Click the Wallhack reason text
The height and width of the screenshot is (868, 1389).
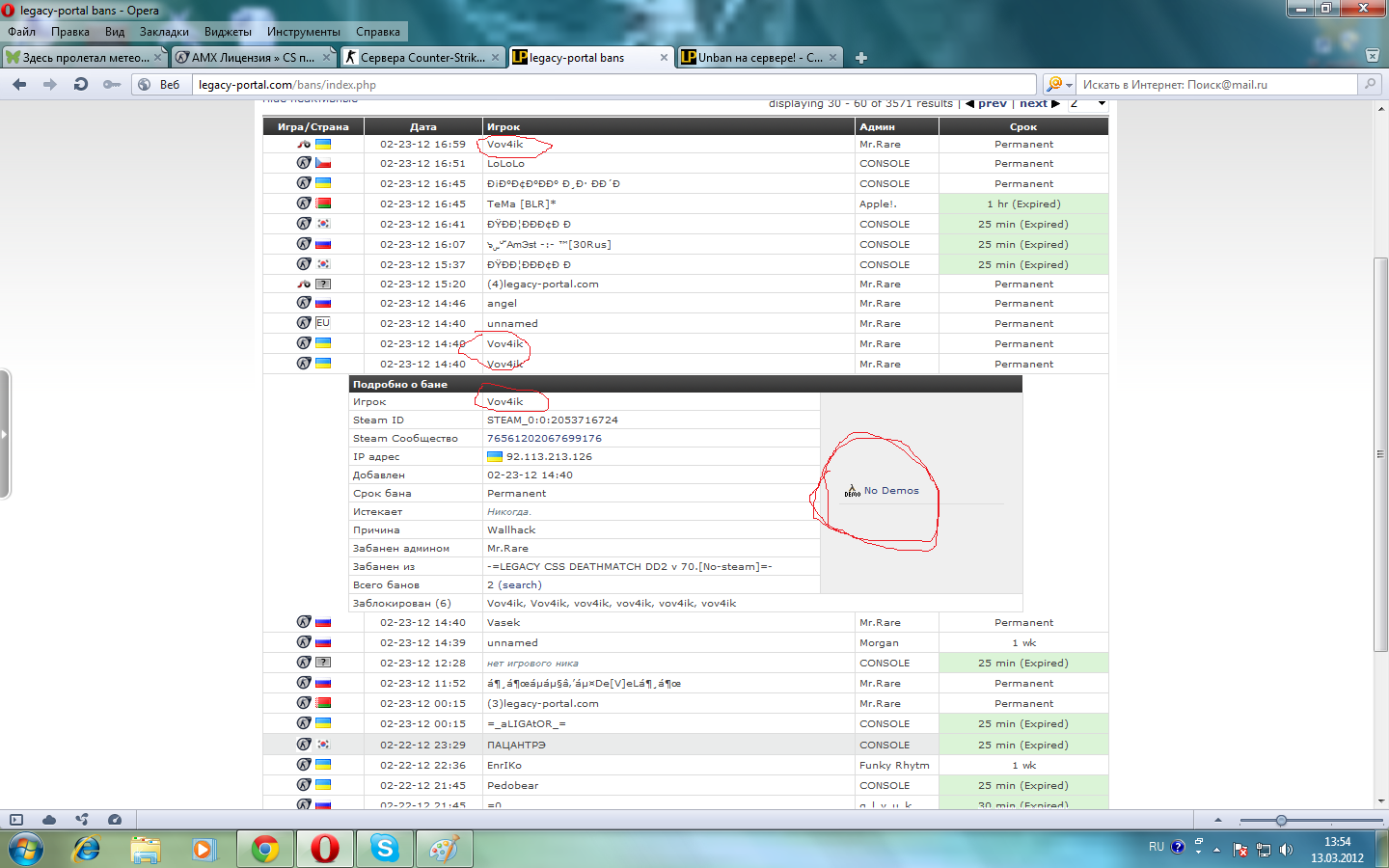click(x=511, y=529)
